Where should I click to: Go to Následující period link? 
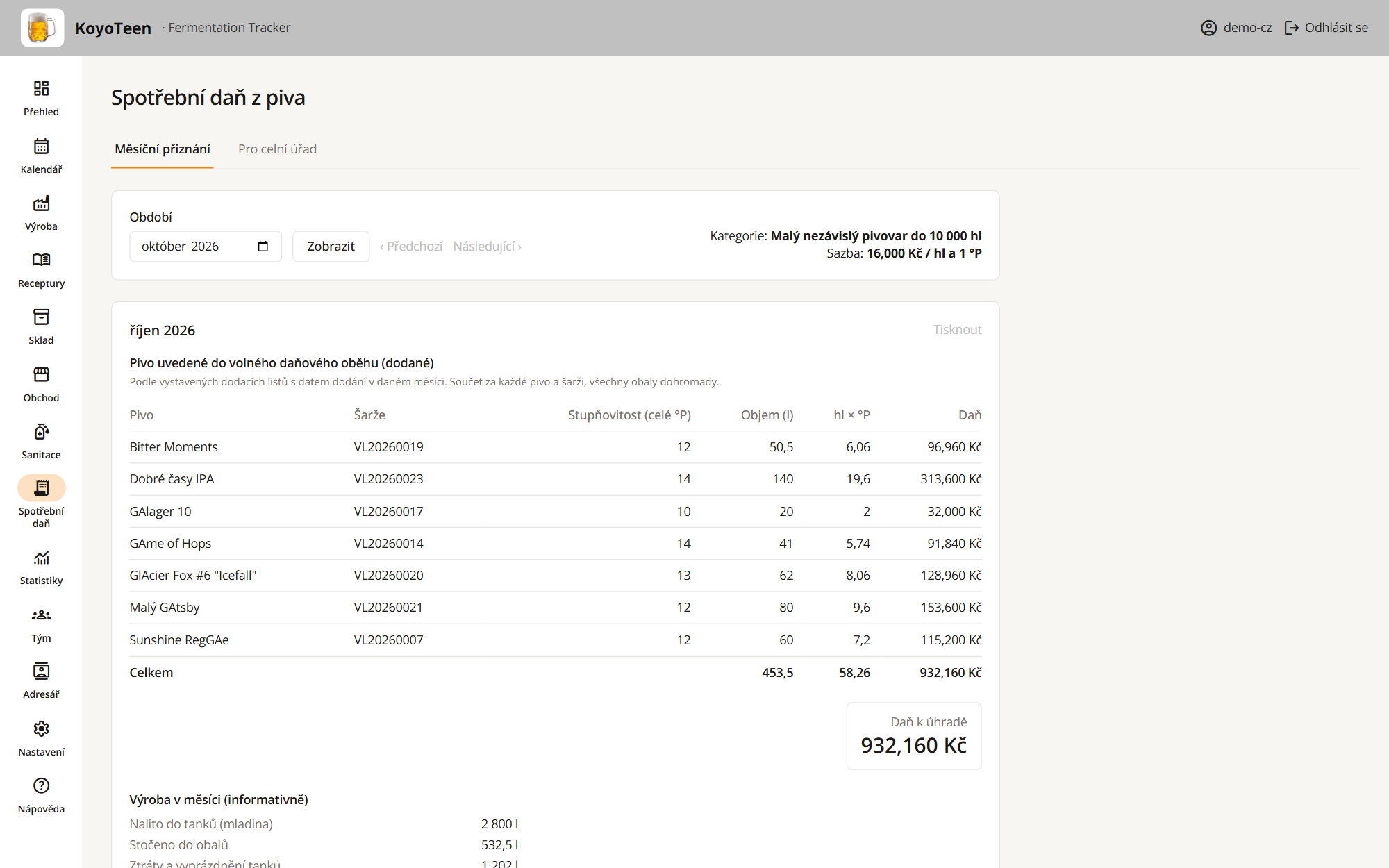[x=487, y=247]
